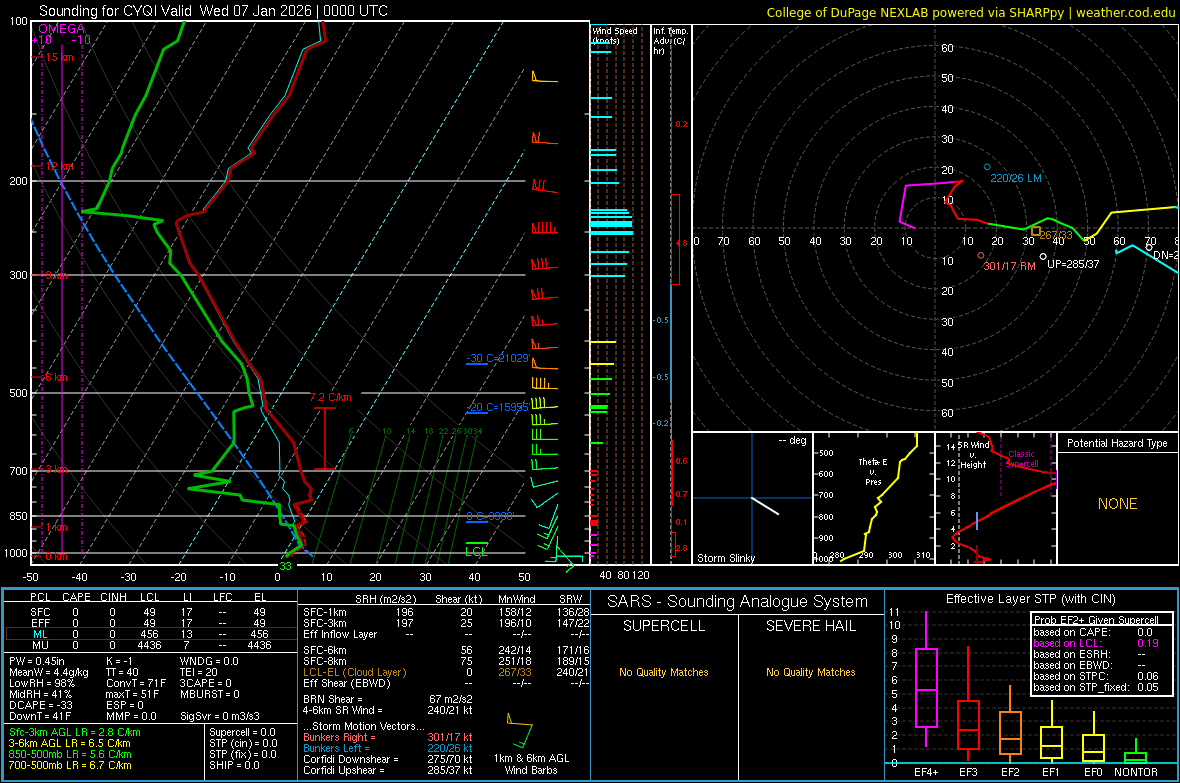Click the 15 km height marker
This screenshot has height=783, width=1180.
[x=59, y=57]
